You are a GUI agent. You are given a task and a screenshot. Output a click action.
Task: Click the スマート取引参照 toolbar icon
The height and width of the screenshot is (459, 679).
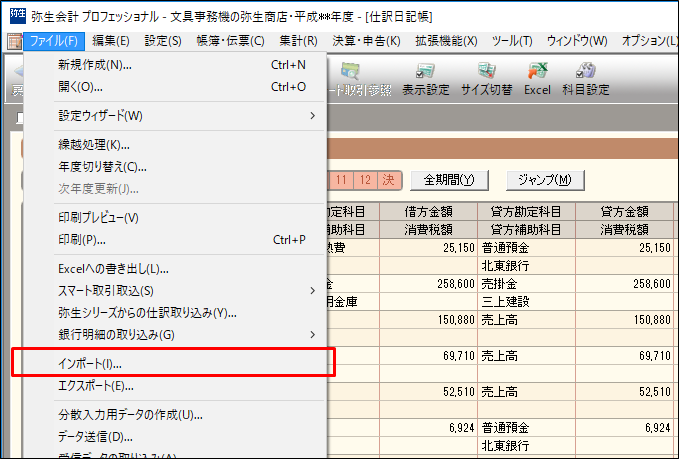(x=359, y=79)
